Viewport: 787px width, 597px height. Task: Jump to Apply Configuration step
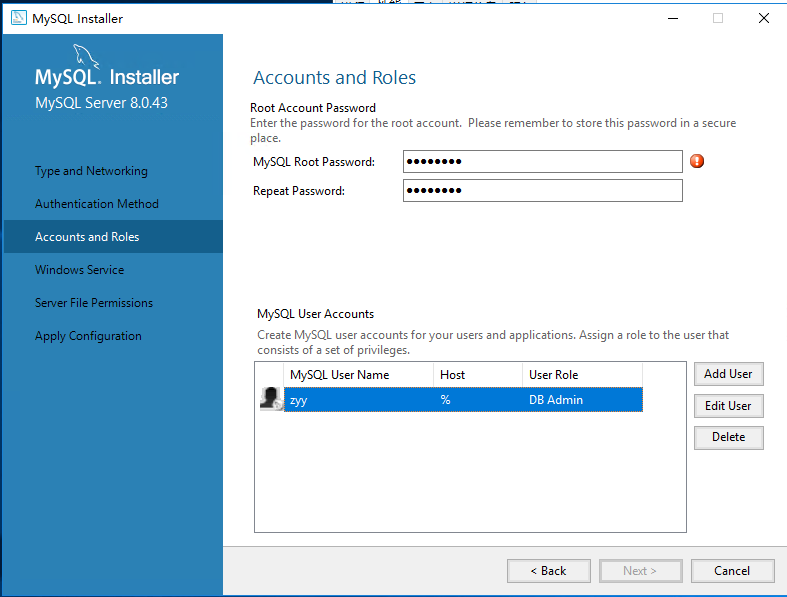click(x=88, y=336)
